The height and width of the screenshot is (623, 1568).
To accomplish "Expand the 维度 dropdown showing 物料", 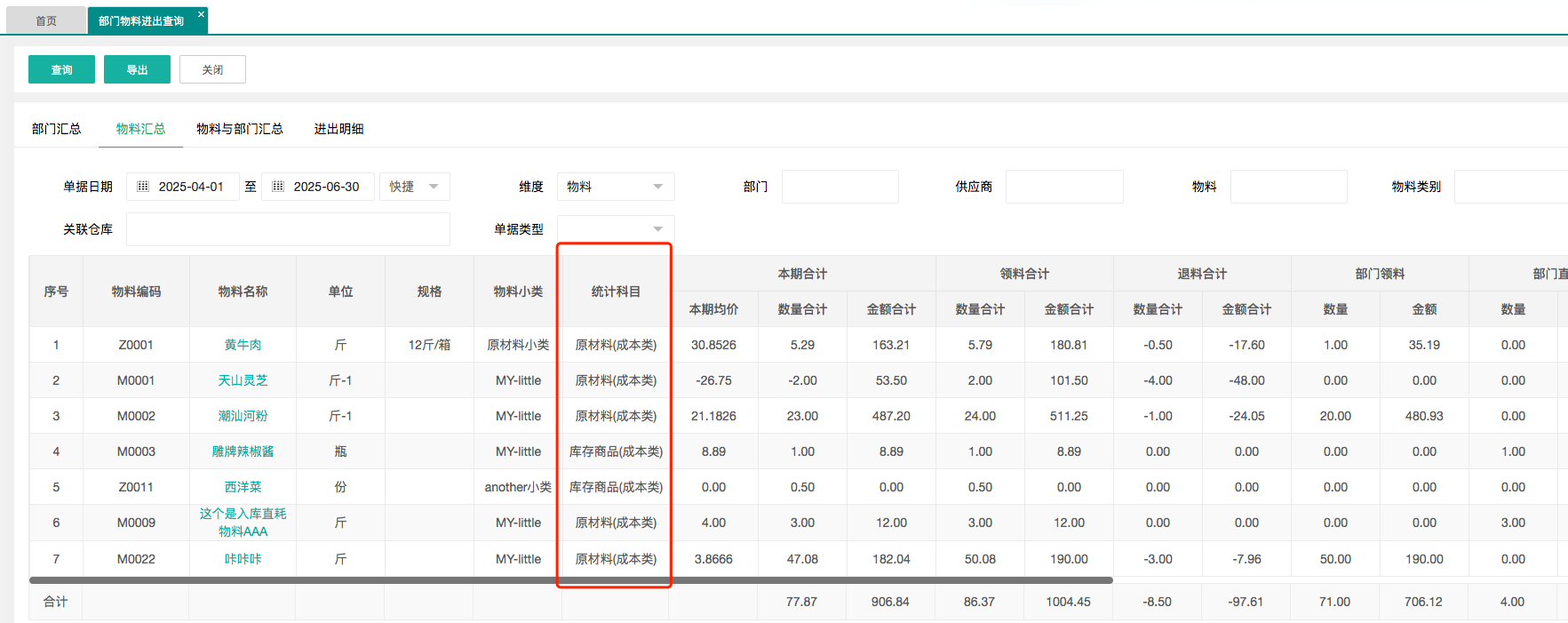I will (615, 187).
